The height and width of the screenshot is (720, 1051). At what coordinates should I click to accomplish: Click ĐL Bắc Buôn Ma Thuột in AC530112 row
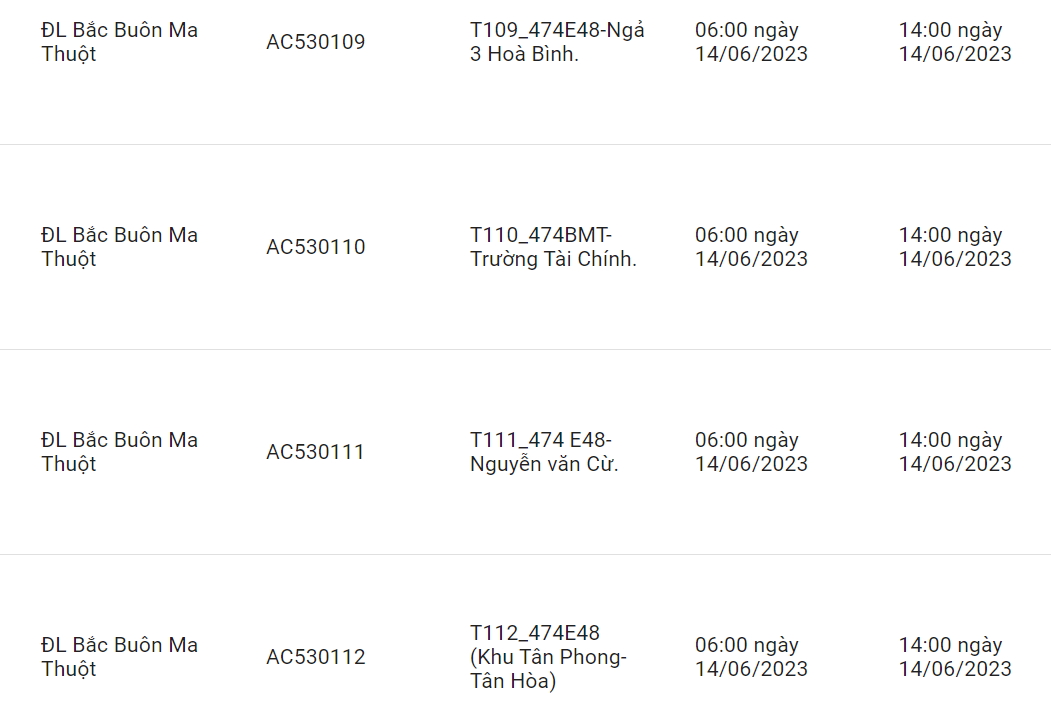(x=119, y=657)
